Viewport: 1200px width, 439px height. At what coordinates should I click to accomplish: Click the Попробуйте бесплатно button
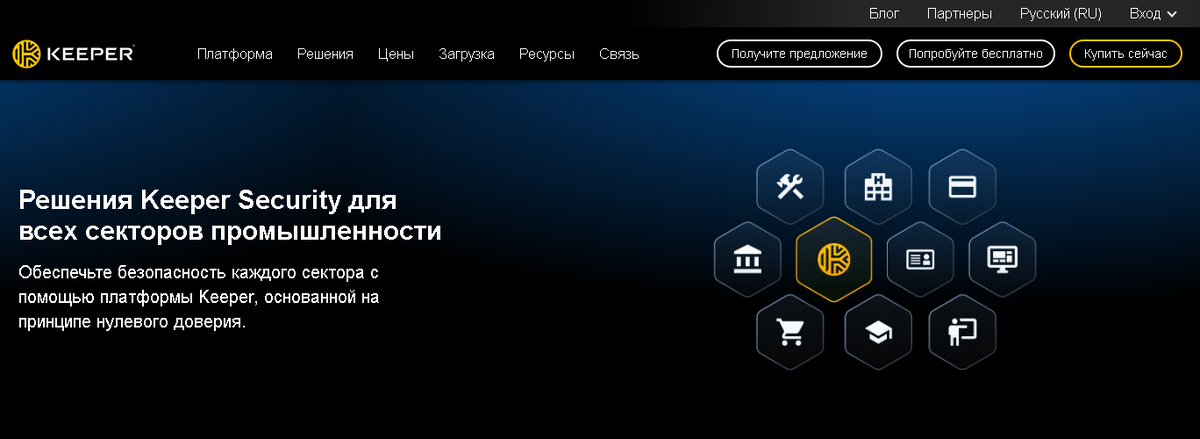976,54
